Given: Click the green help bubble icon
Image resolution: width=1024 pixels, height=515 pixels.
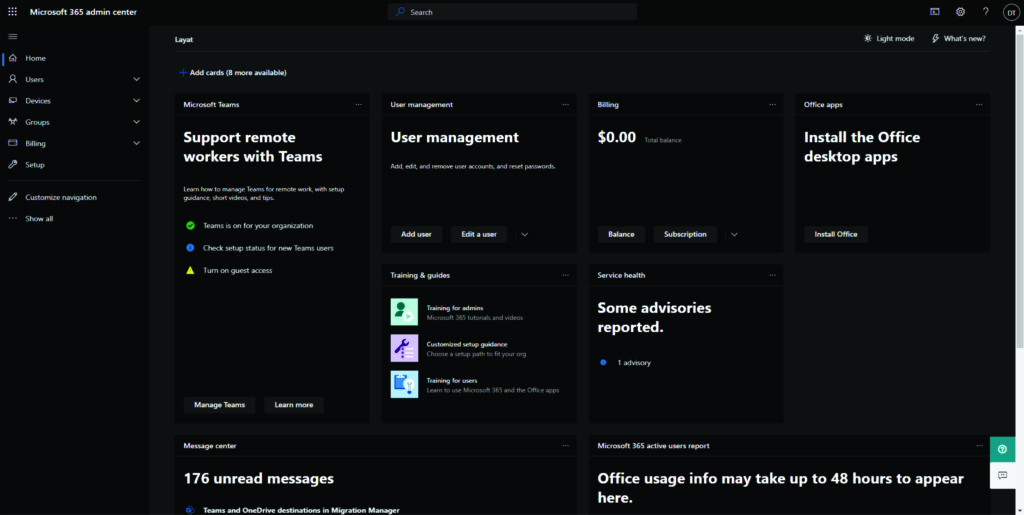Looking at the screenshot, I should [1002, 449].
